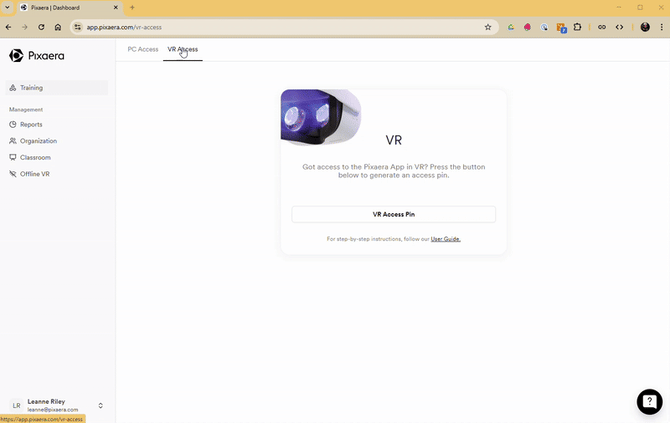Screen dimensions: 670x423
Task: Expand the Leanne Riley account menu
Action: pos(100,405)
